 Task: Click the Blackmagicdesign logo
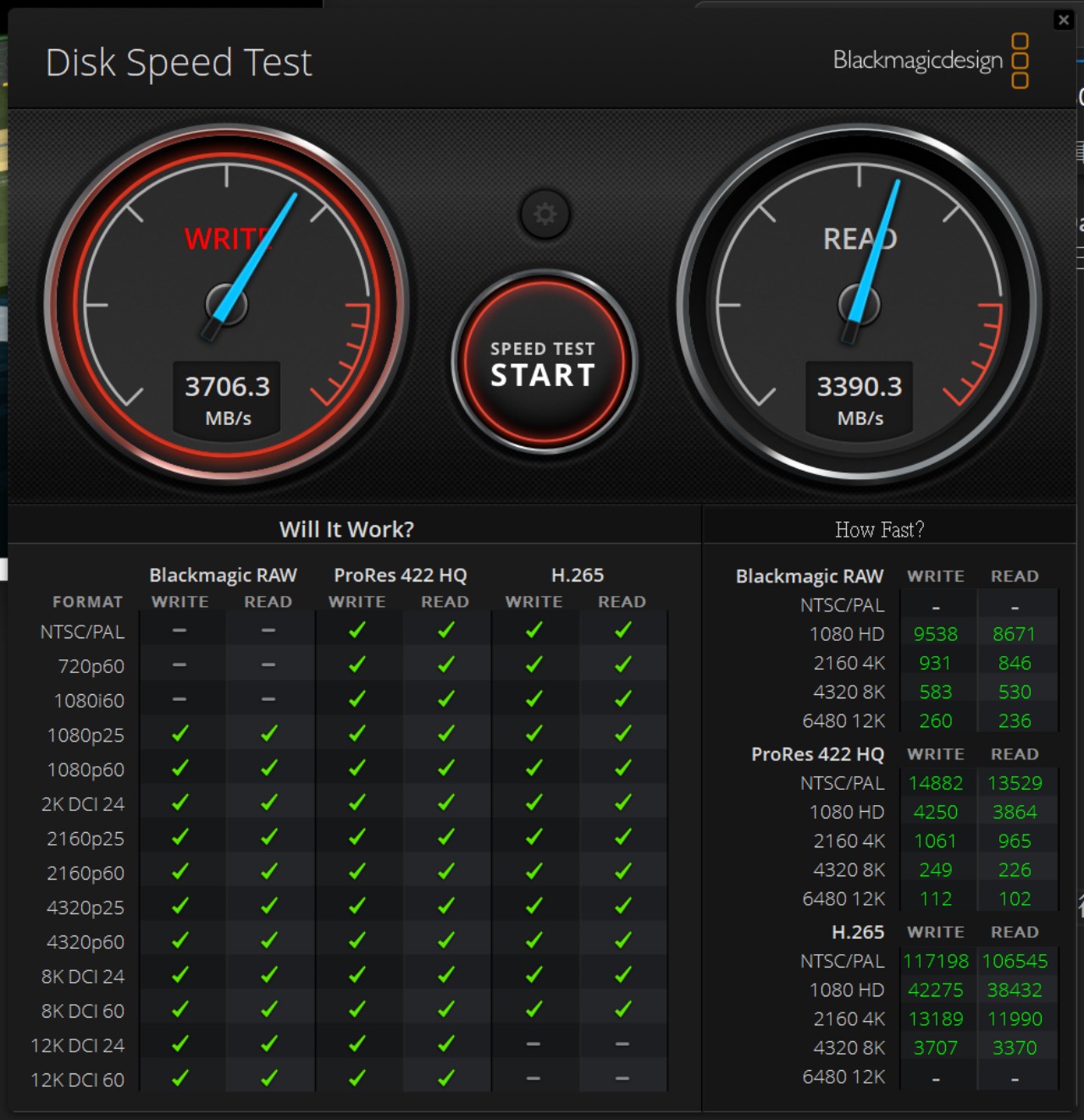pyautogui.click(x=931, y=60)
